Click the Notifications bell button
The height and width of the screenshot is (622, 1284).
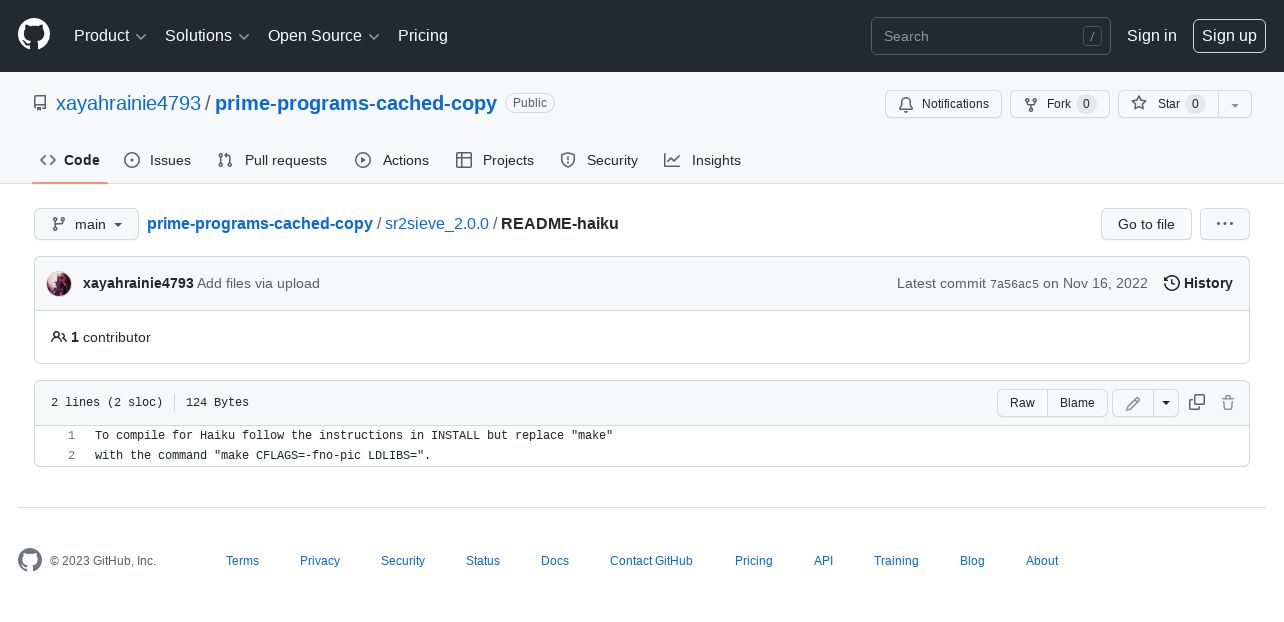pyautogui.click(x=943, y=104)
